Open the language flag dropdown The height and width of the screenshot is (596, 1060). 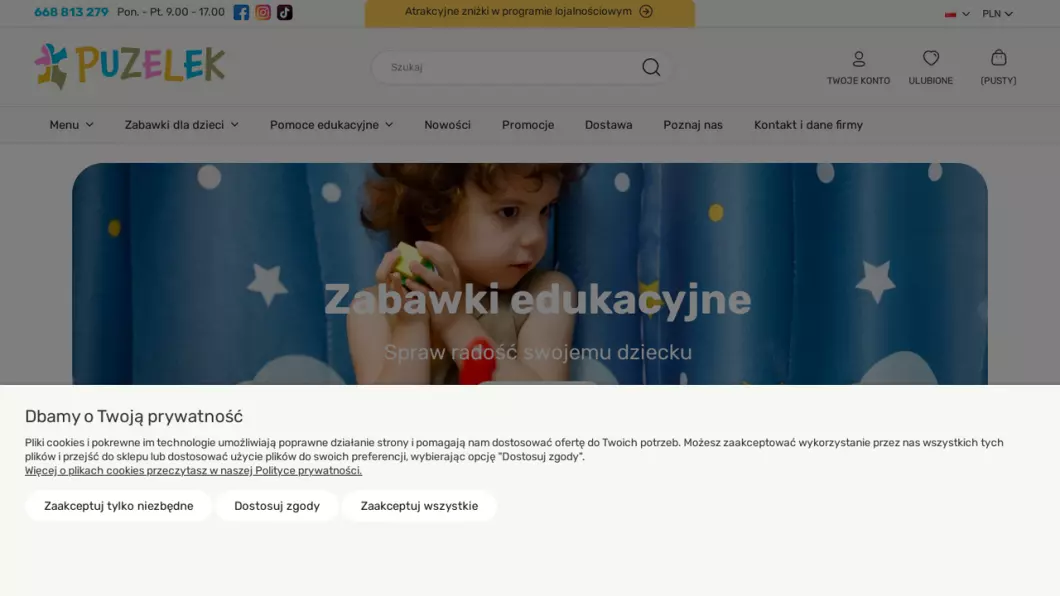[957, 14]
